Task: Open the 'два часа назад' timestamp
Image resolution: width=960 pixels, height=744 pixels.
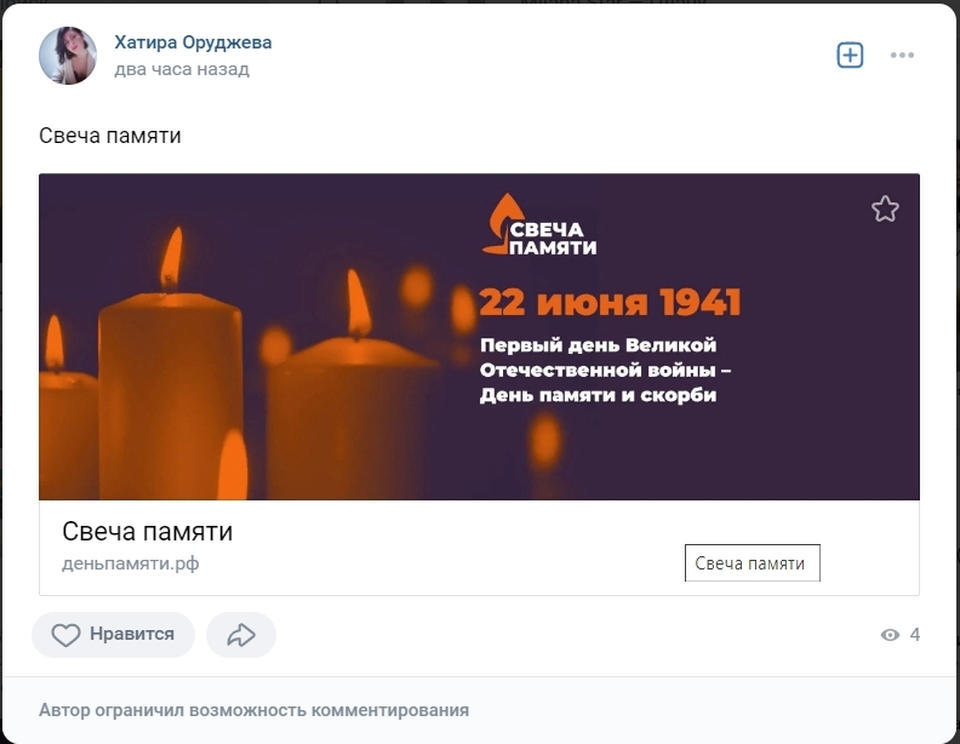Action: coord(182,69)
